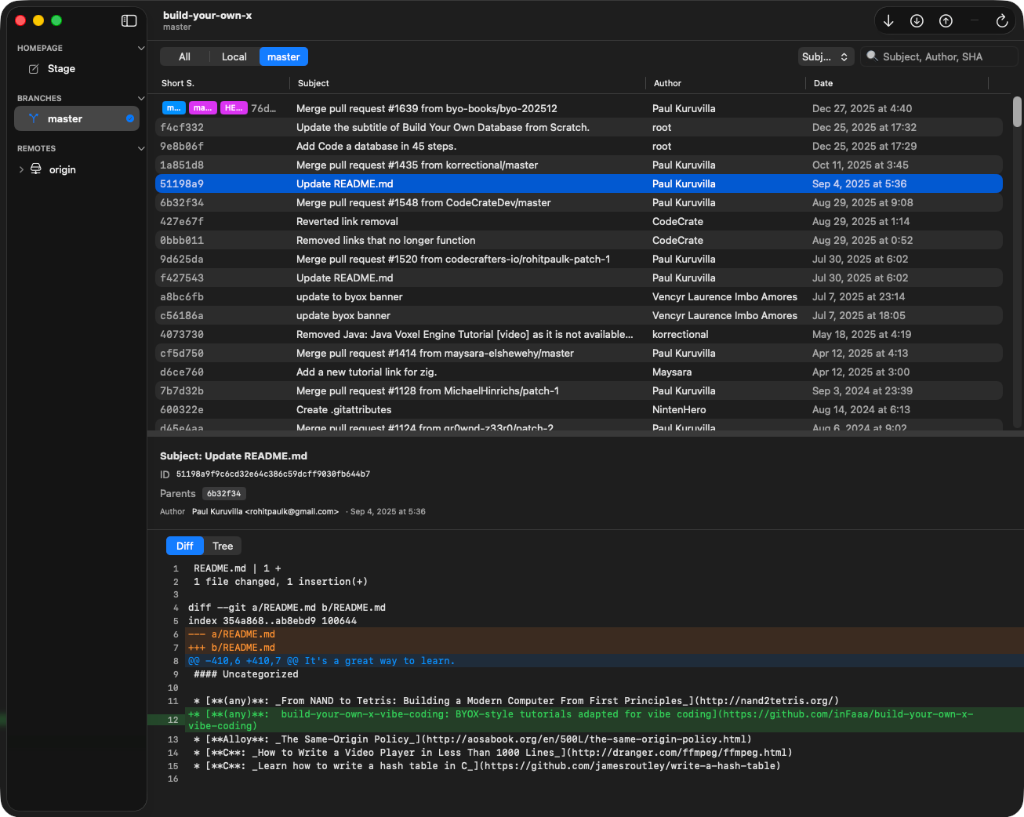Filter commits with the Local toggle

click(234, 56)
